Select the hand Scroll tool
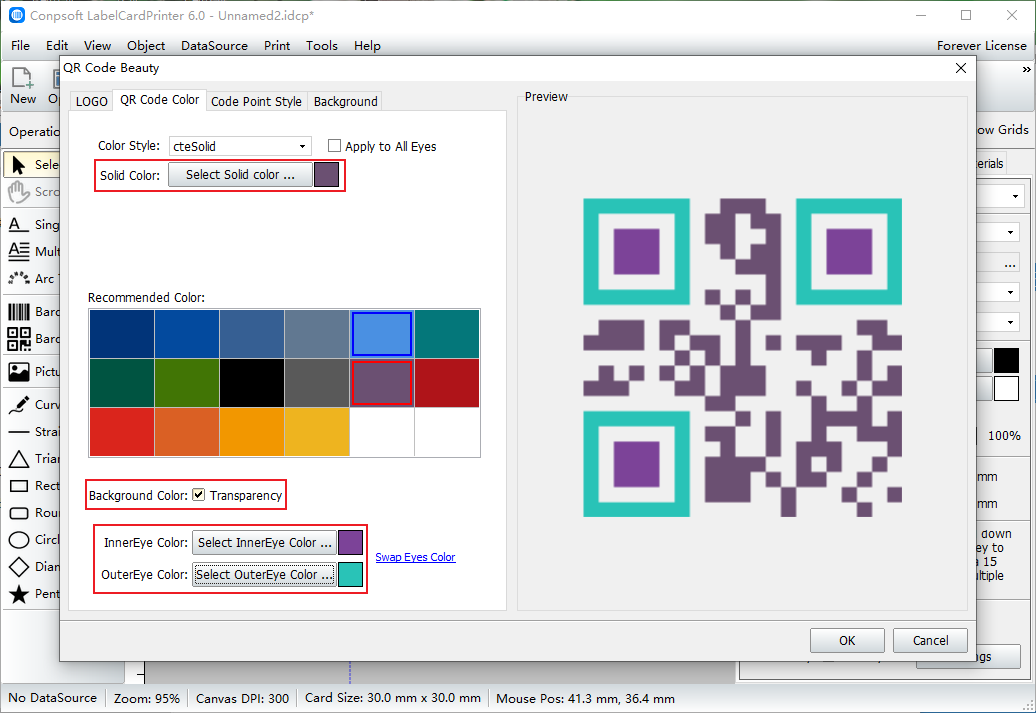1036x713 pixels. tap(32, 192)
